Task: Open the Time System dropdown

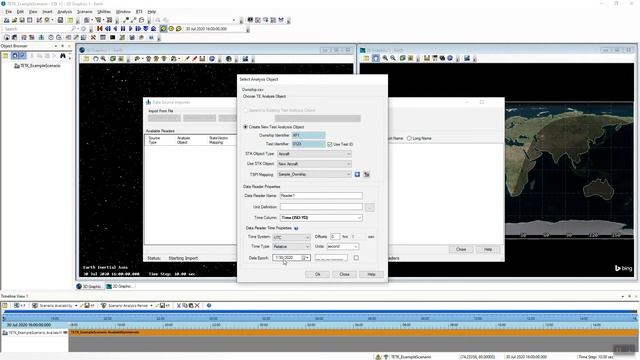Action: tap(291, 237)
